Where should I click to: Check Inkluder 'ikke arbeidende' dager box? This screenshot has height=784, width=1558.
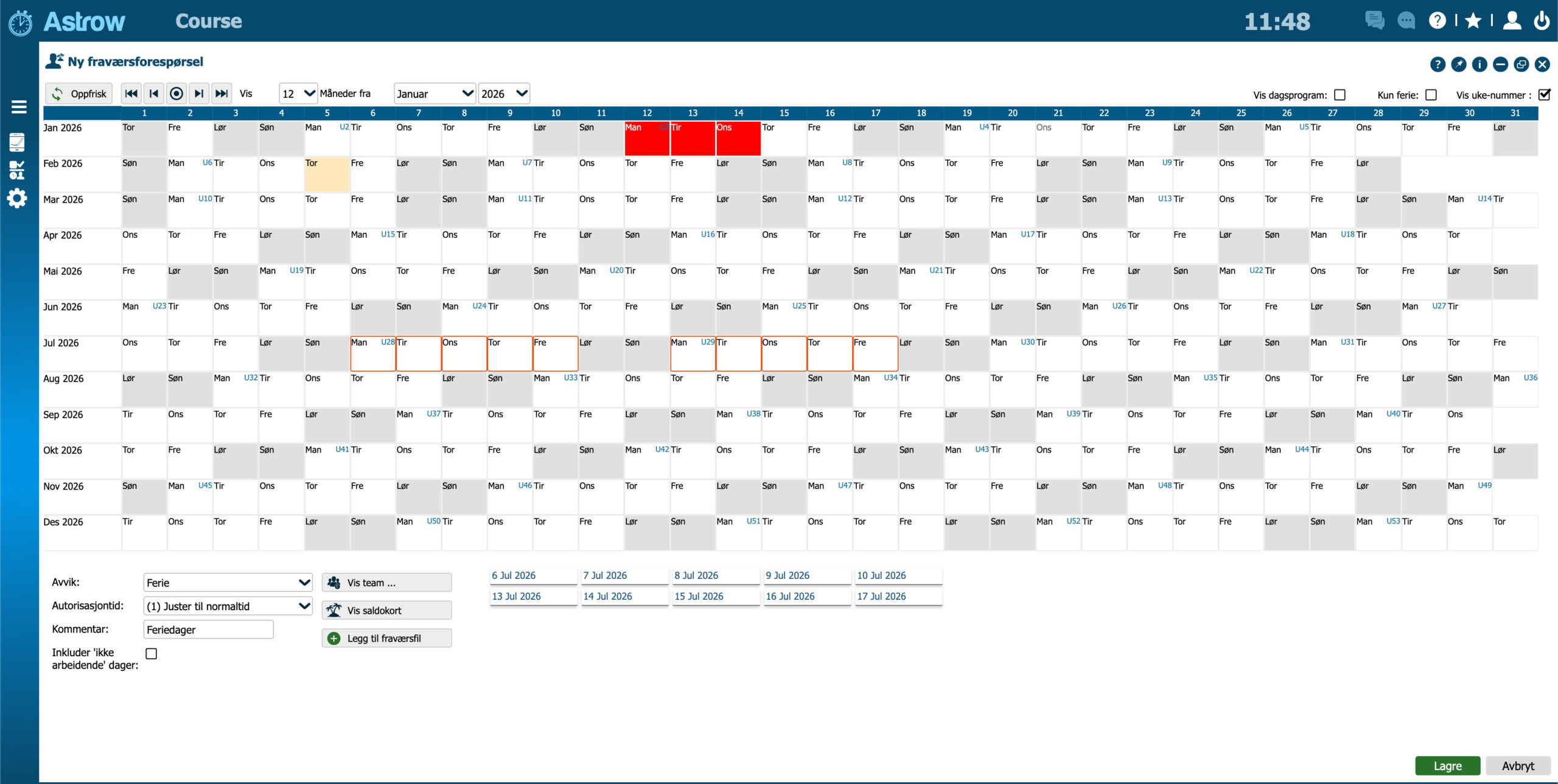[x=152, y=653]
